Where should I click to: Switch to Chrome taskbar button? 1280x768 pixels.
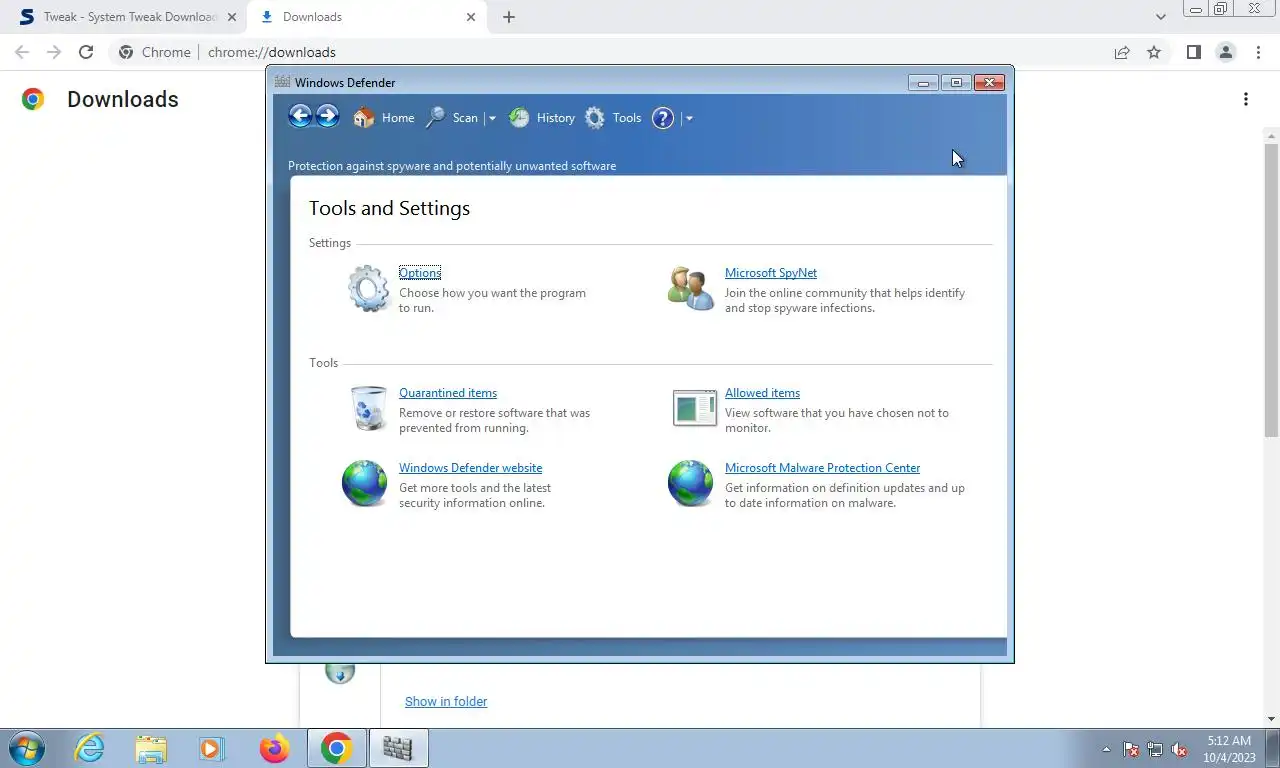pos(336,748)
